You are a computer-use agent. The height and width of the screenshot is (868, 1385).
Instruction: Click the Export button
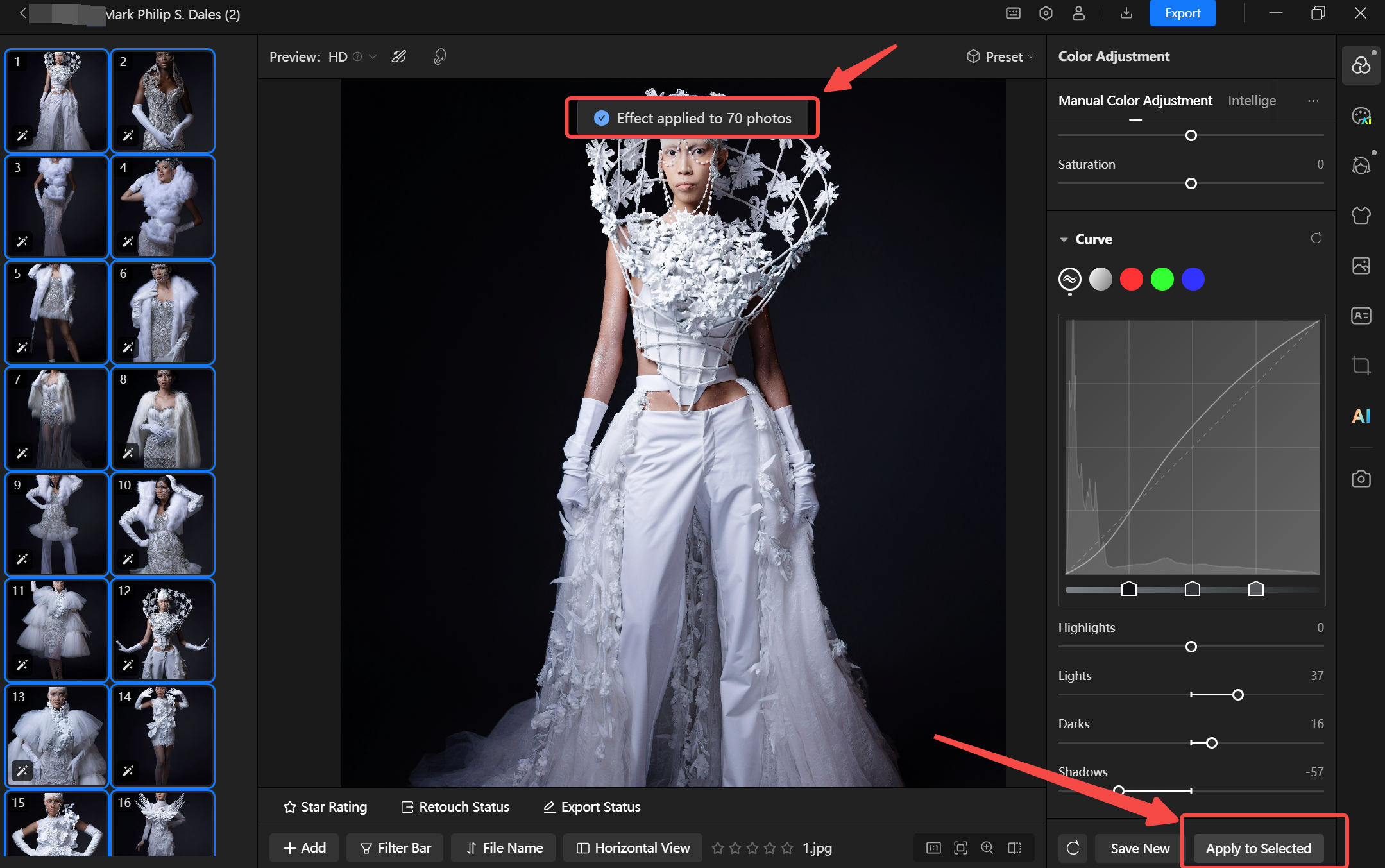(1182, 13)
